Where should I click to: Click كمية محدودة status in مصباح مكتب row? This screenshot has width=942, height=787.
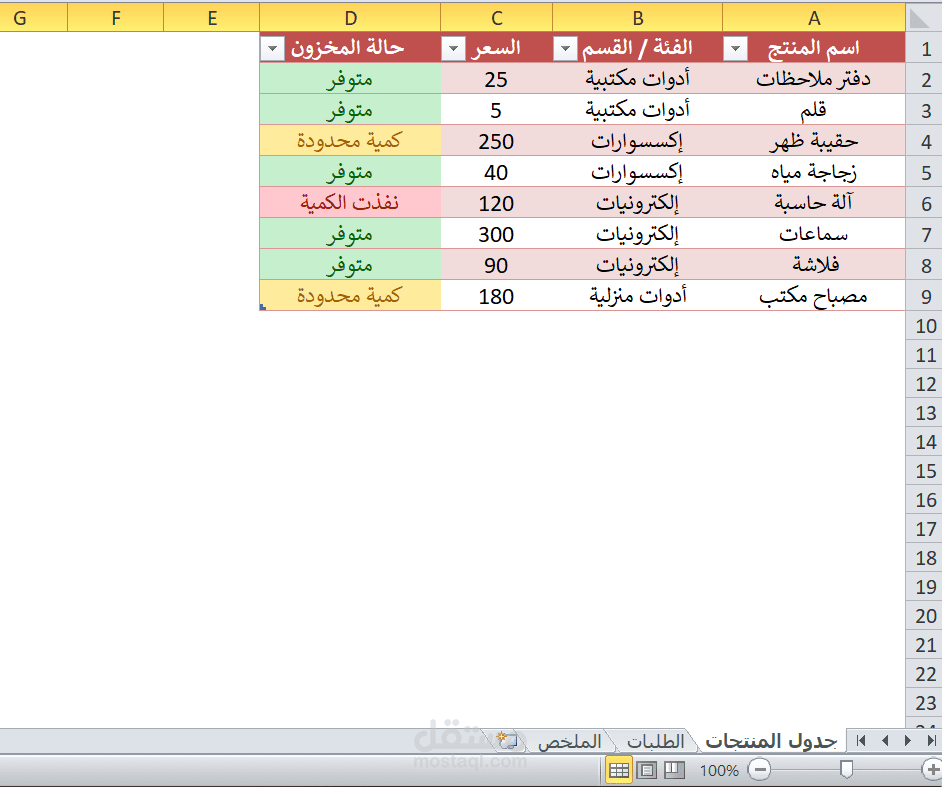pyautogui.click(x=350, y=296)
